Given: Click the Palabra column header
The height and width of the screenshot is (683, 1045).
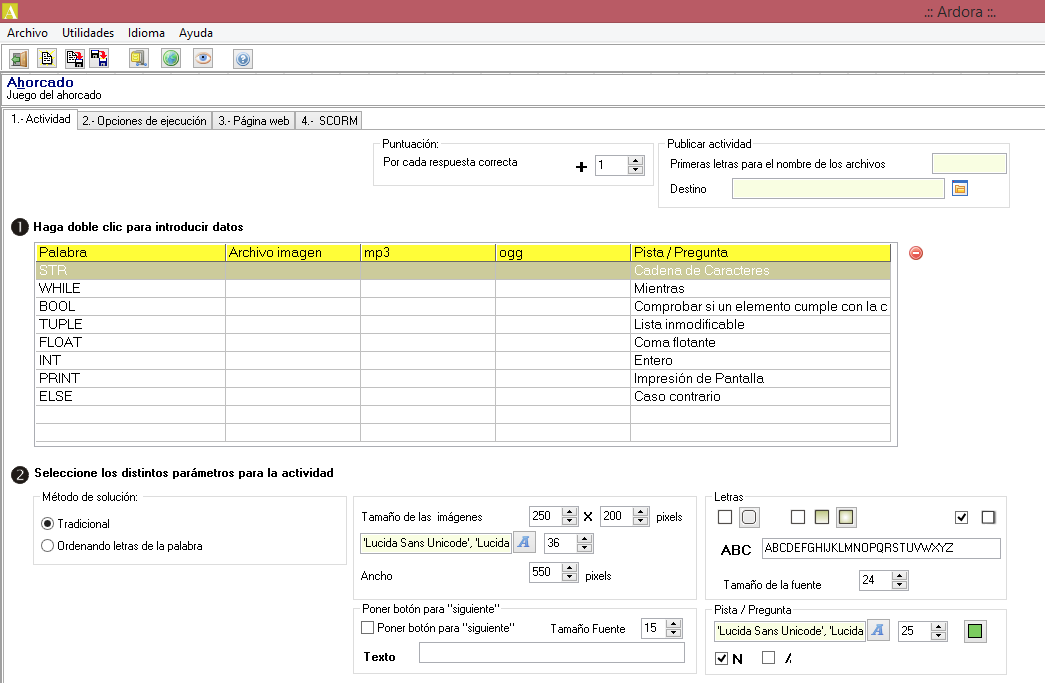Looking at the screenshot, I should click(131, 253).
